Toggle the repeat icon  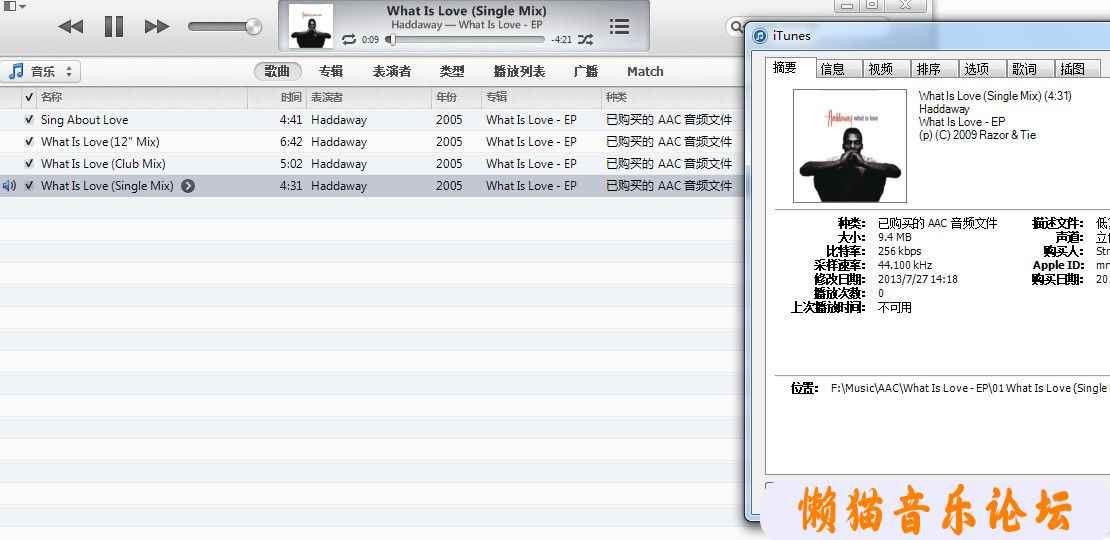[x=349, y=40]
